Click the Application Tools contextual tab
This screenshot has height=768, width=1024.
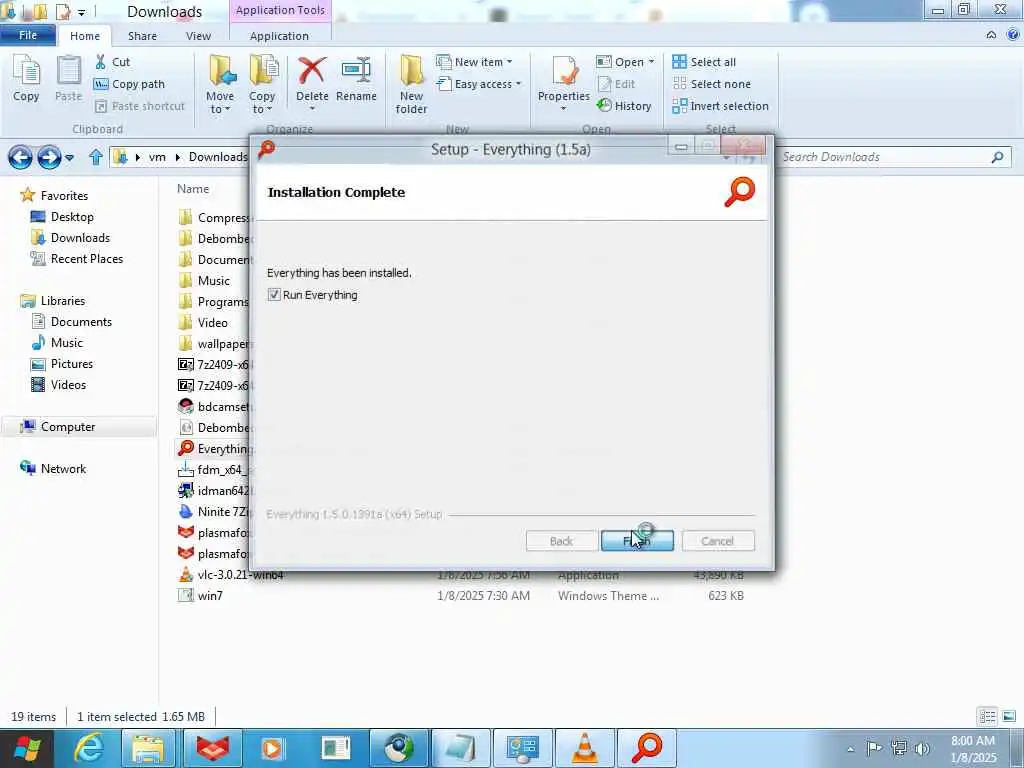[x=280, y=10]
